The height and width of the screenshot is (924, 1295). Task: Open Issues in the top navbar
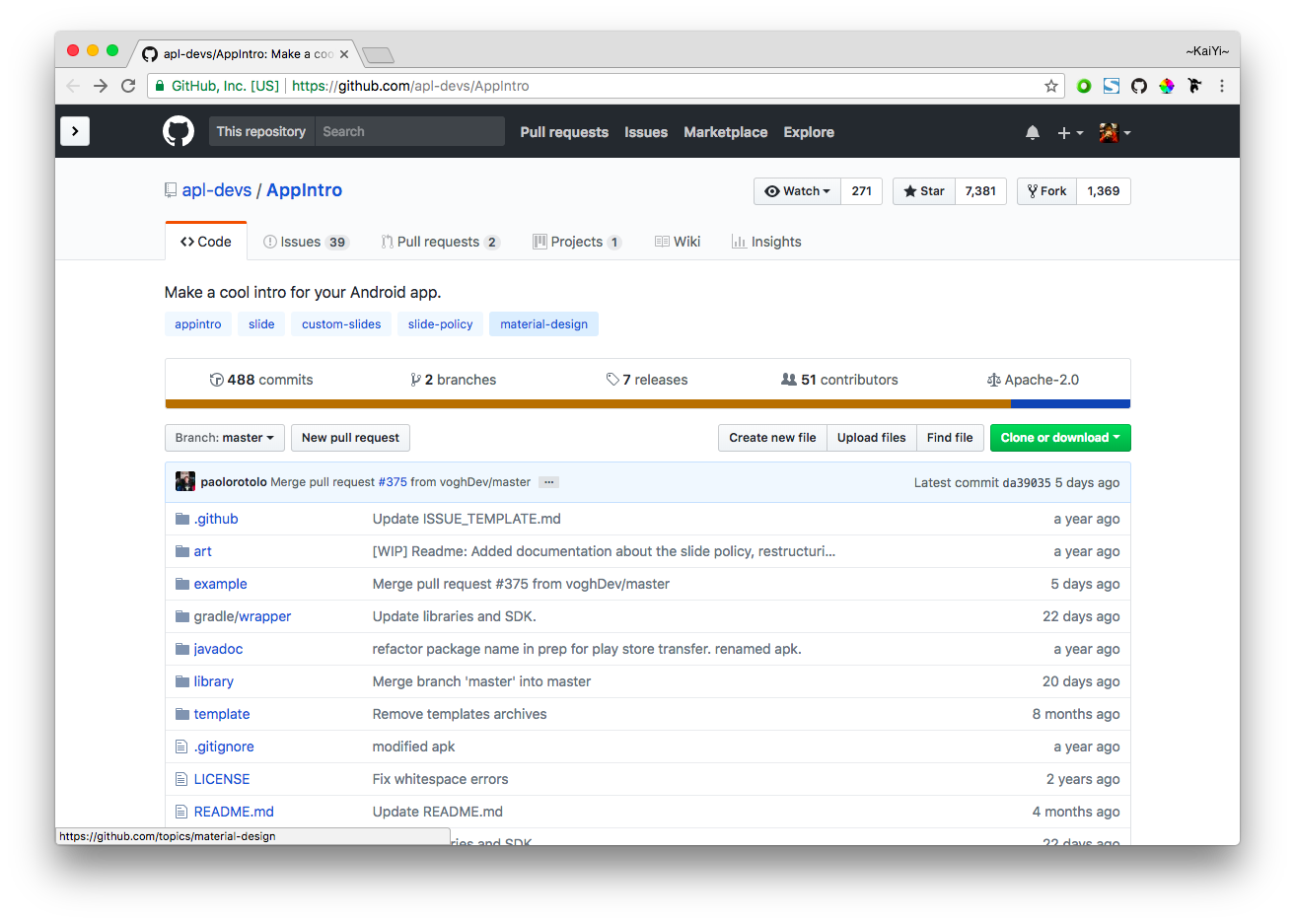coord(646,132)
